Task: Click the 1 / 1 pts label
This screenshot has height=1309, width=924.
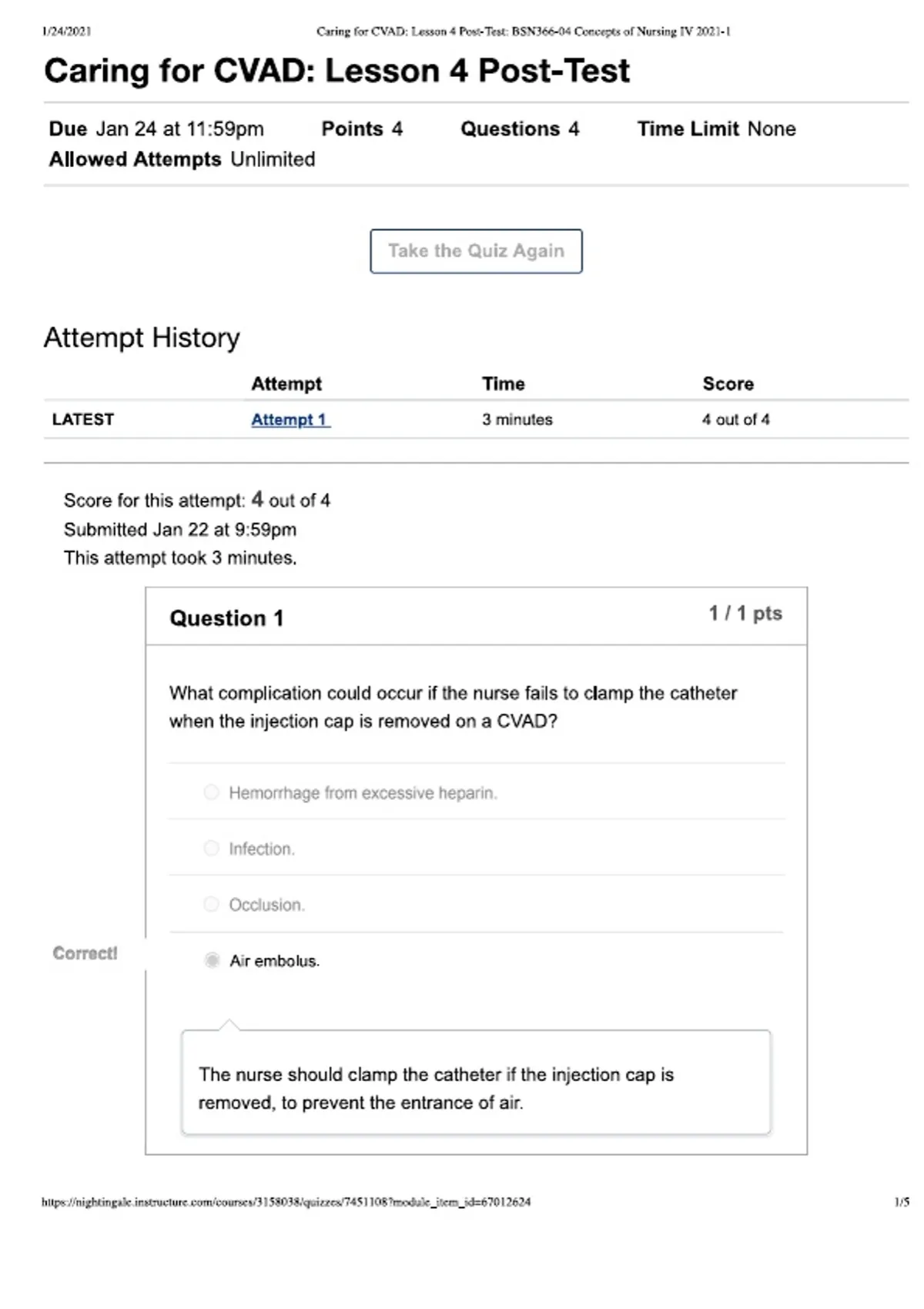Action: [745, 614]
